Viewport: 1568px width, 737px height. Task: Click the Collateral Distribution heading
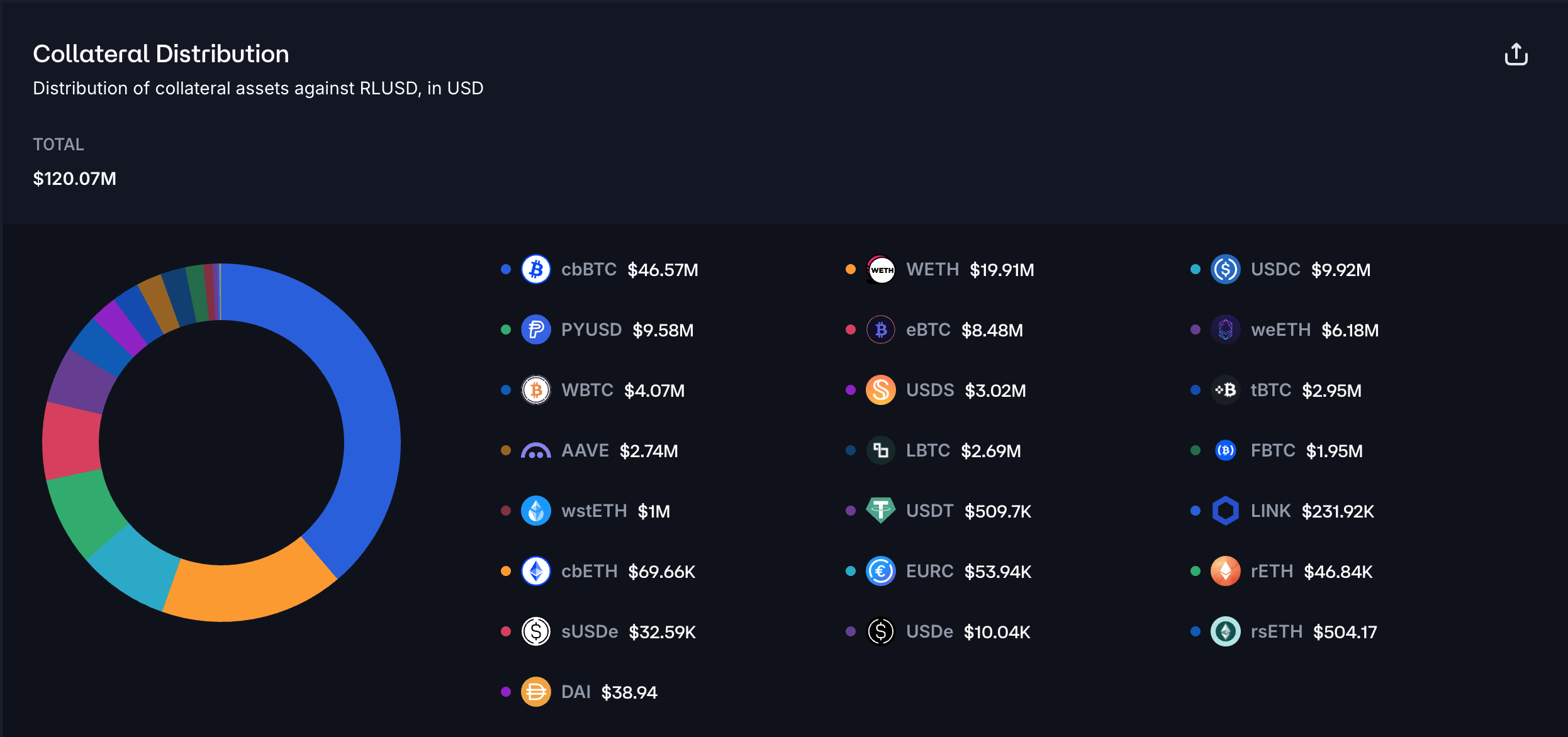(160, 54)
